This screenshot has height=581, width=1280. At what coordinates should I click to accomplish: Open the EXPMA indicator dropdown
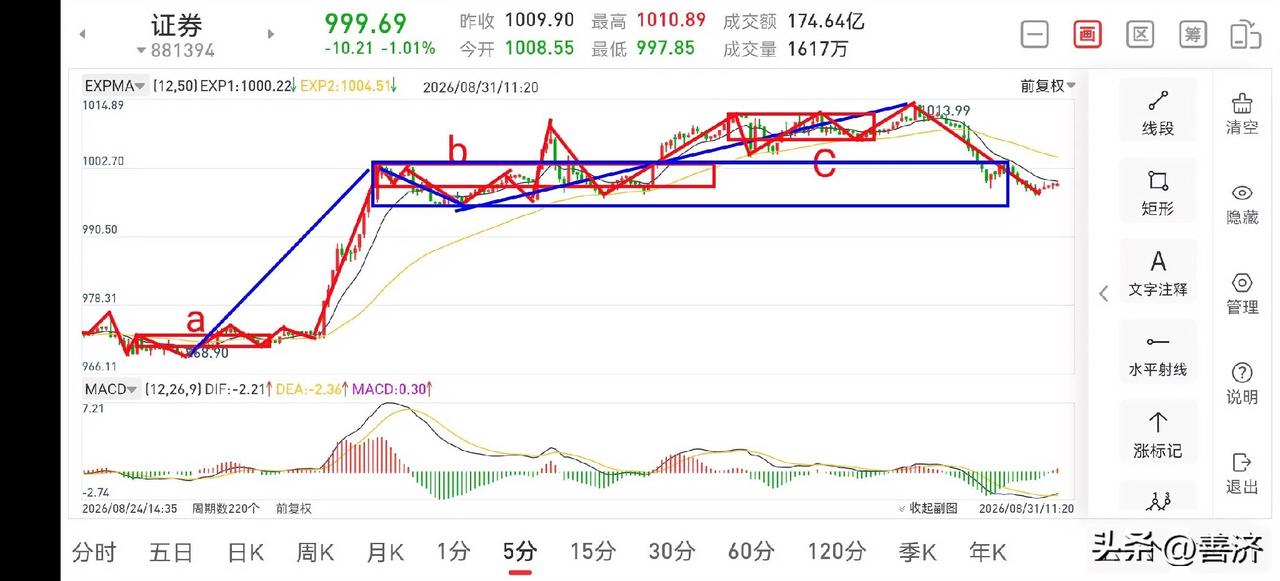point(116,87)
